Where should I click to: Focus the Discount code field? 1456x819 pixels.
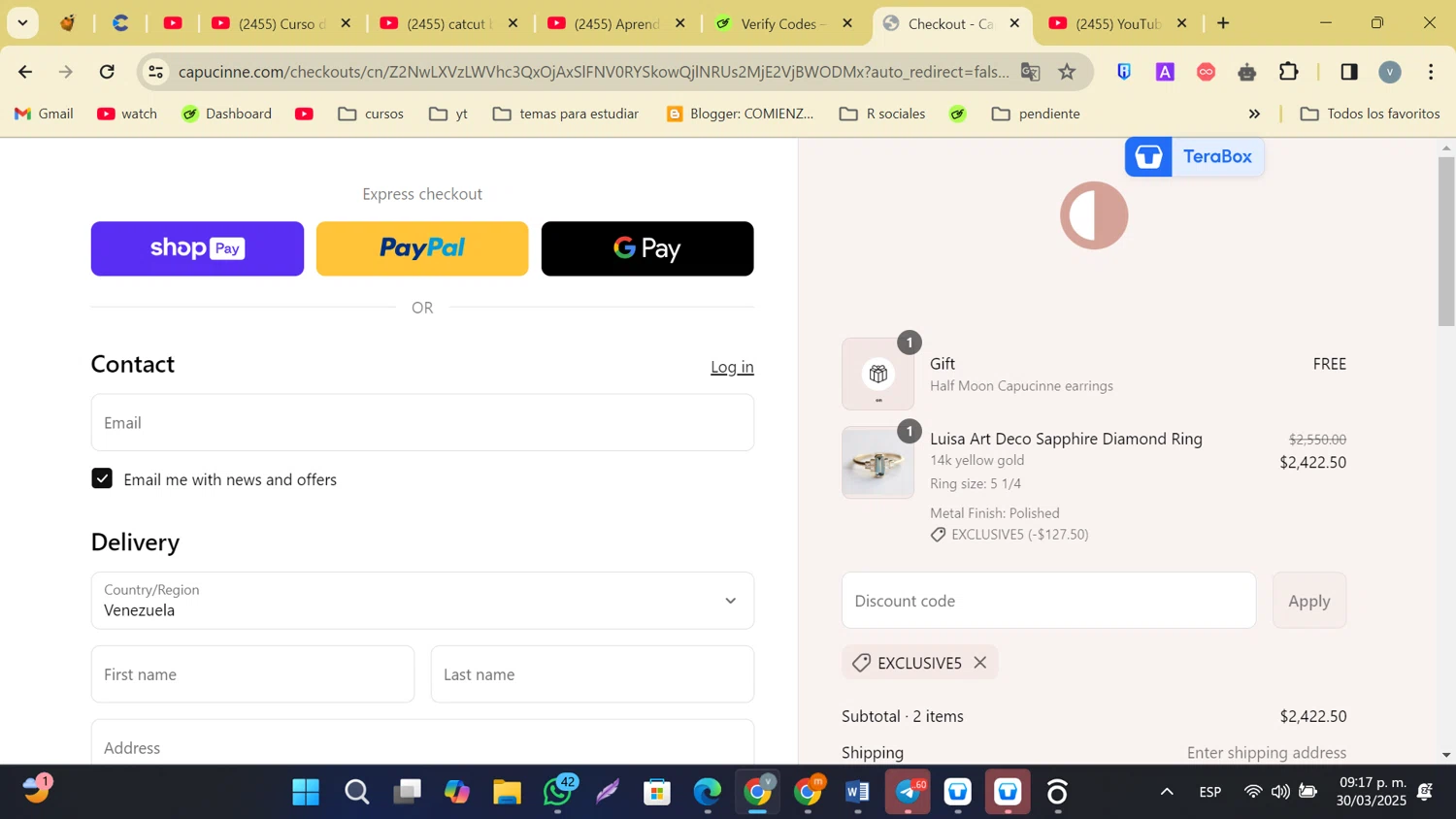coord(1048,601)
